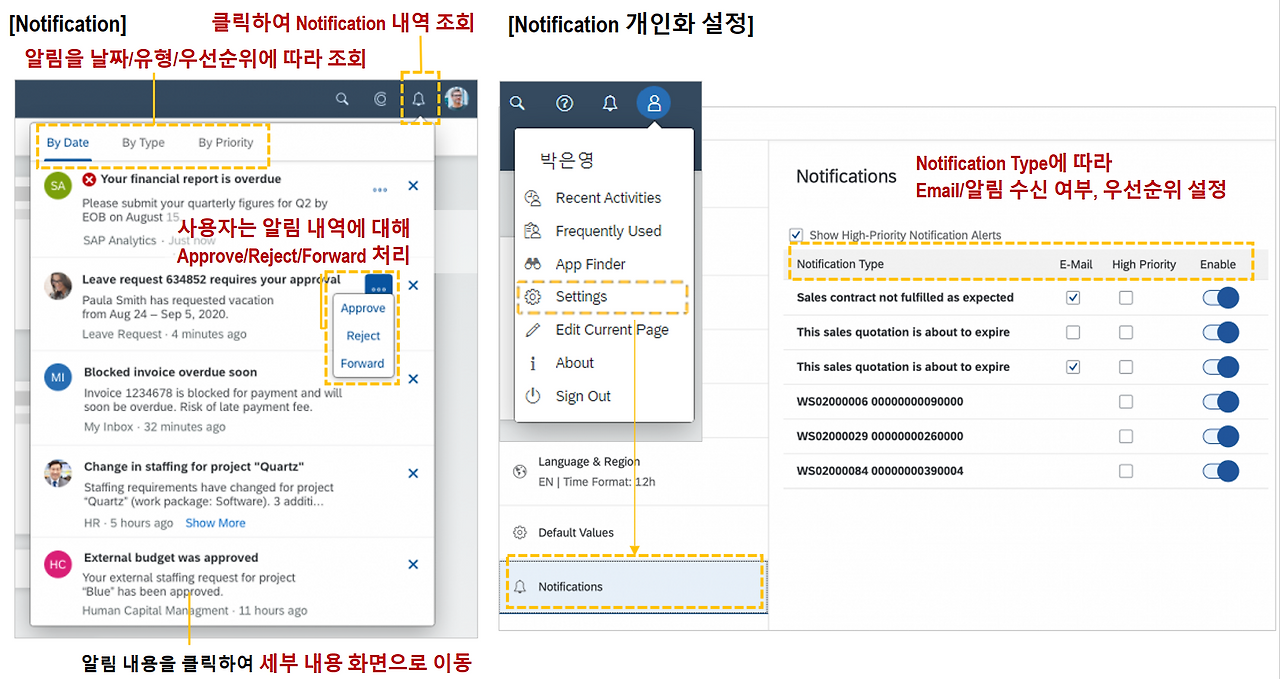
Task: Open the help question mark icon
Action: click(564, 103)
